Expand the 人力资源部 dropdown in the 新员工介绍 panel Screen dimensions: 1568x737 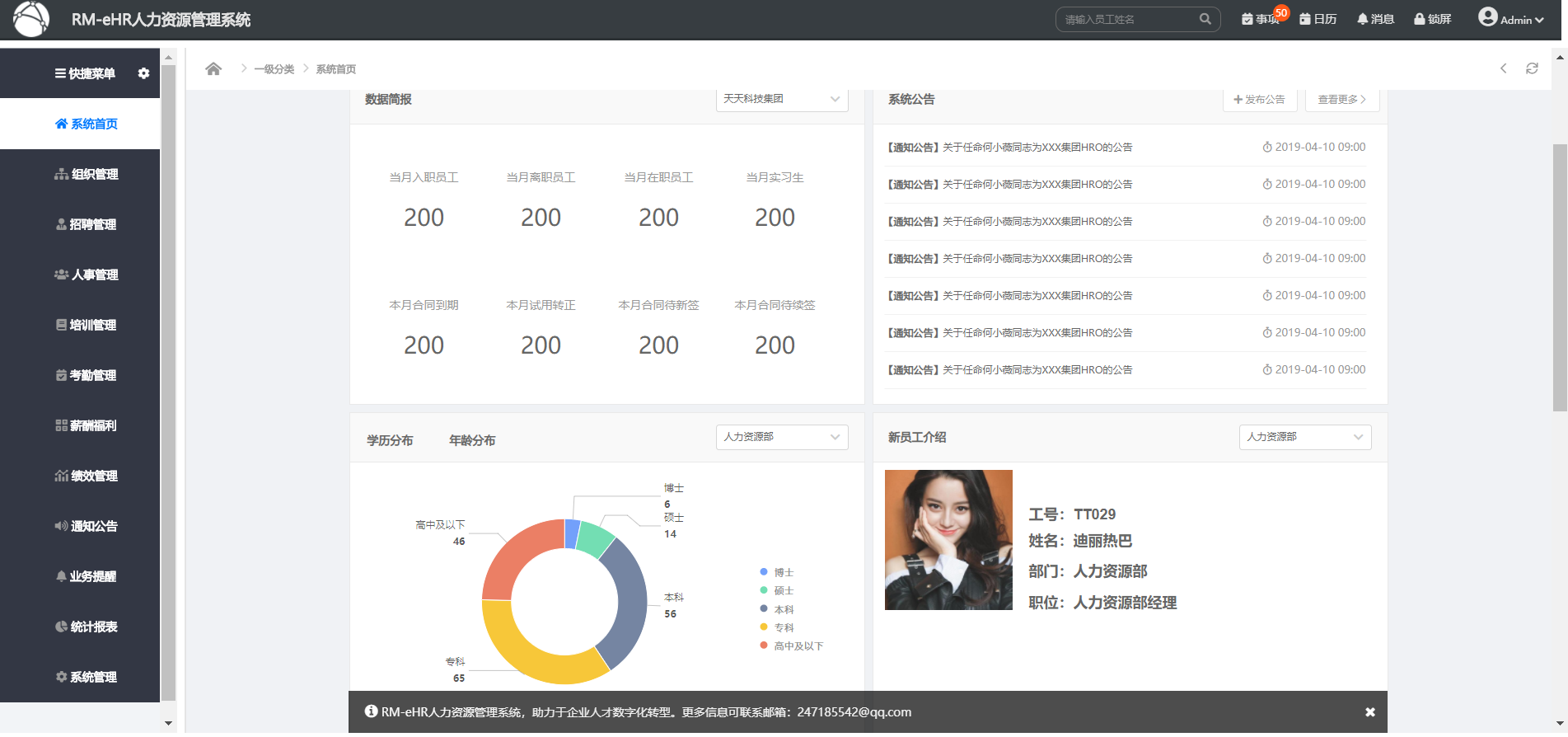[x=1305, y=437]
